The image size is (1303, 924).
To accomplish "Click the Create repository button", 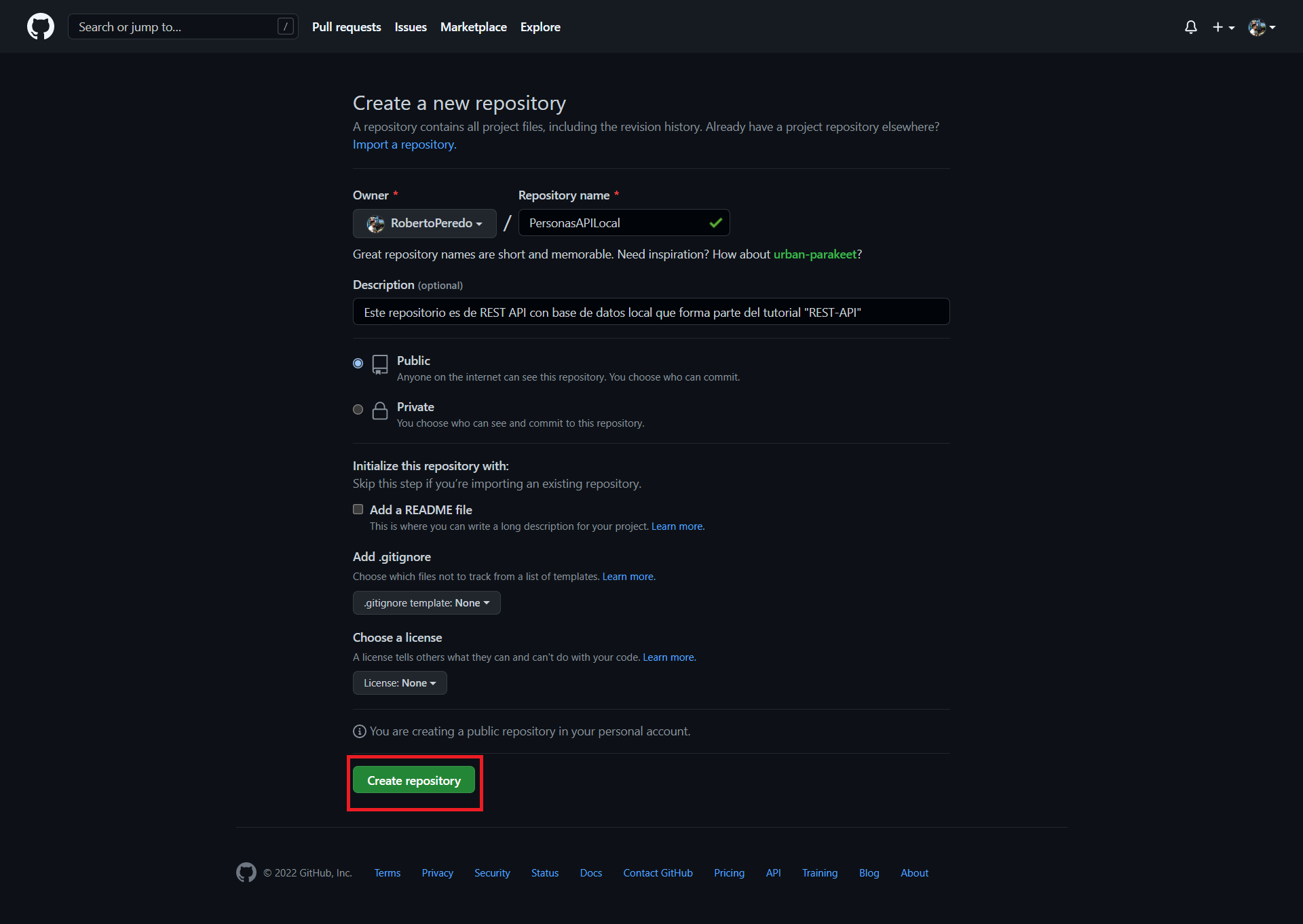I will (414, 781).
